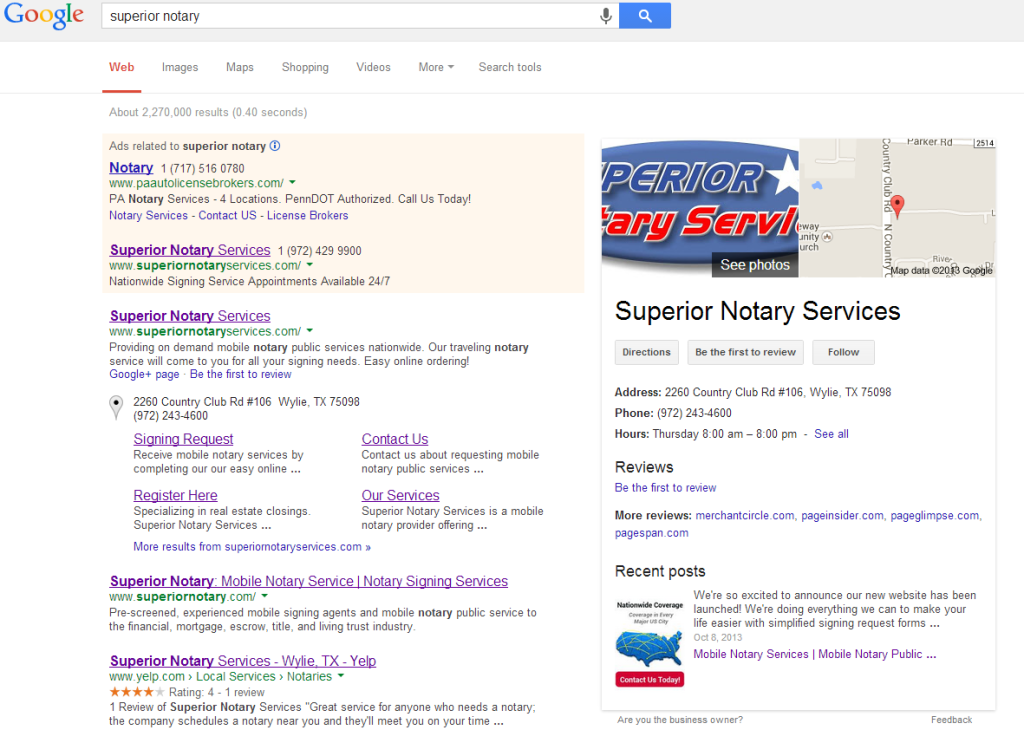
Task: Open pageglimpse.com reviews link
Action: [935, 516]
